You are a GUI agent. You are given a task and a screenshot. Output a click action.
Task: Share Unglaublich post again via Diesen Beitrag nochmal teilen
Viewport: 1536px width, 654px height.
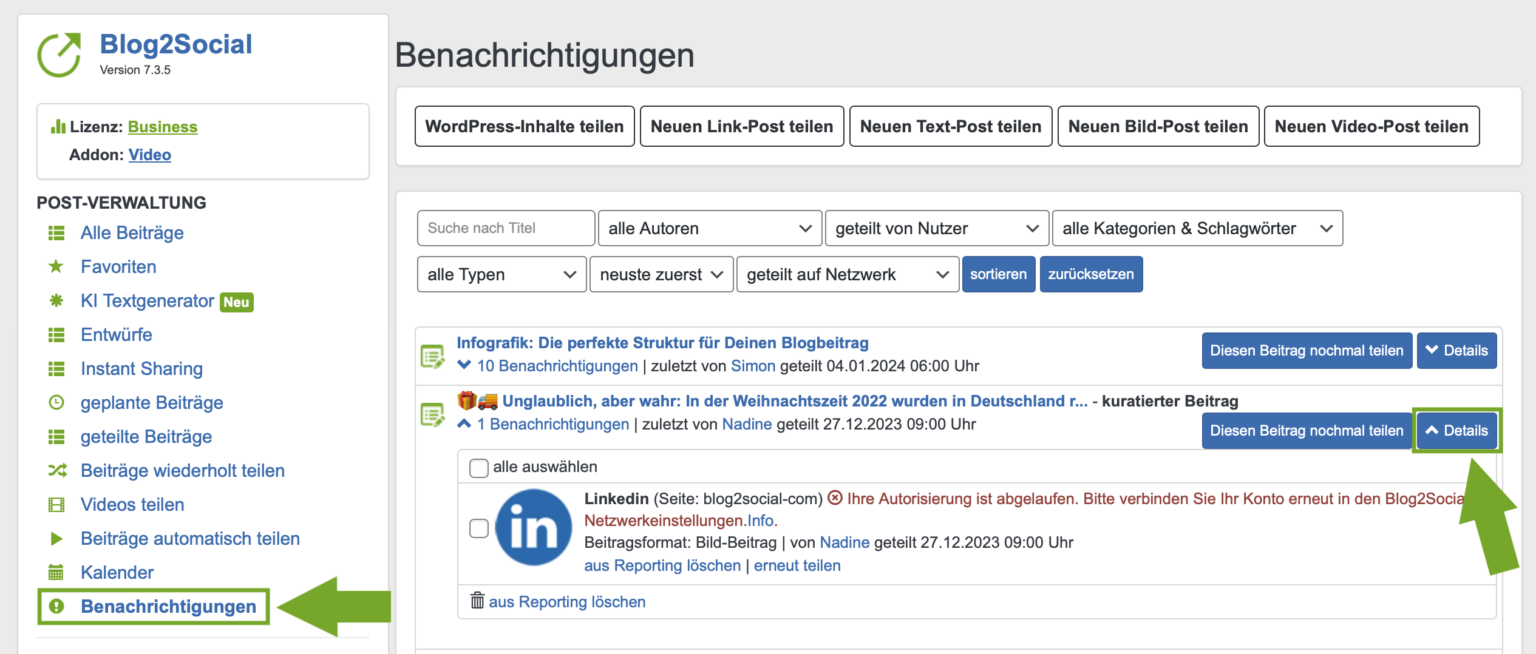click(1307, 430)
